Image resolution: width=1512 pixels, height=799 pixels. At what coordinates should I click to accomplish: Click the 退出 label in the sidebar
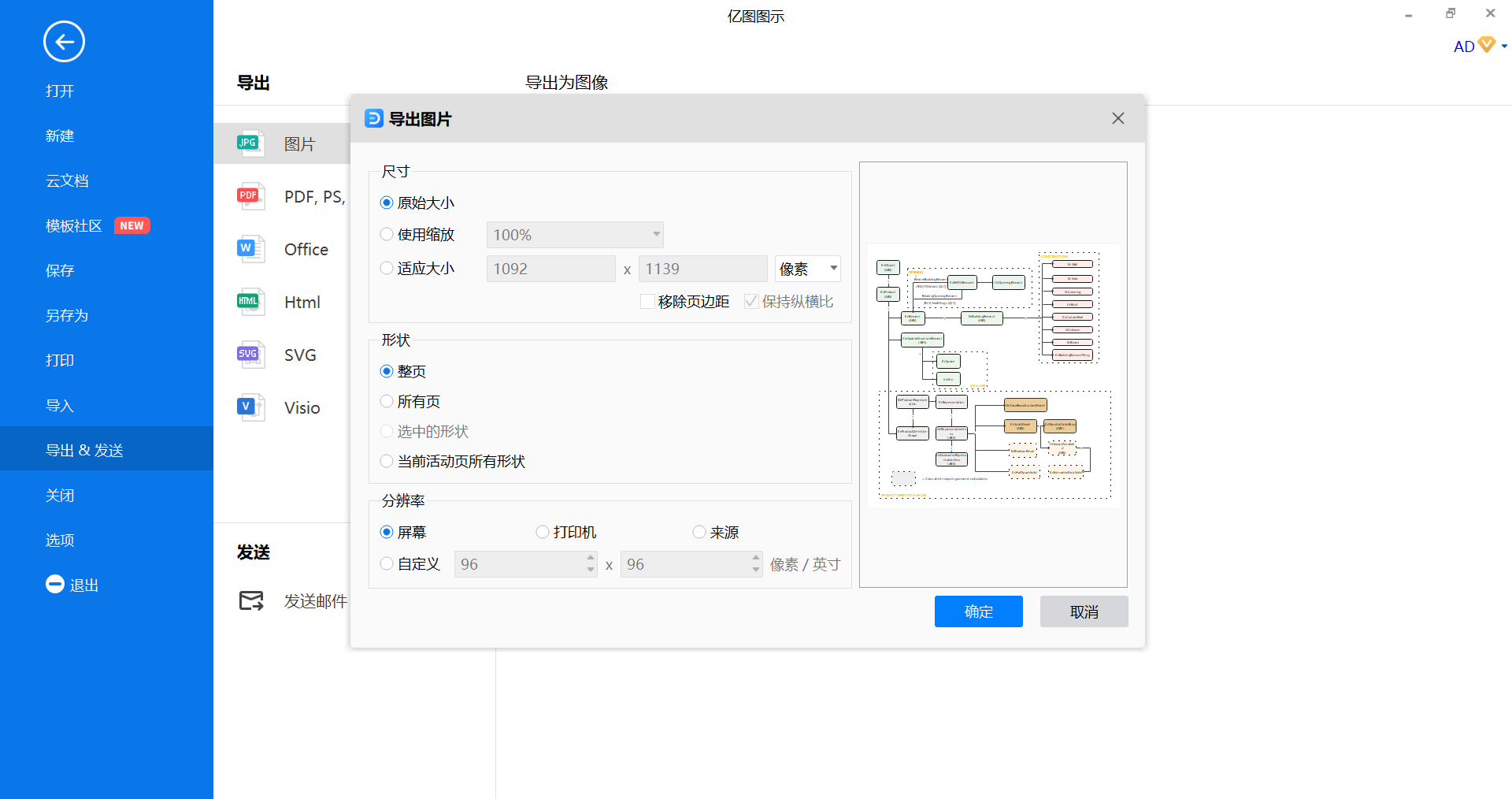[x=84, y=585]
